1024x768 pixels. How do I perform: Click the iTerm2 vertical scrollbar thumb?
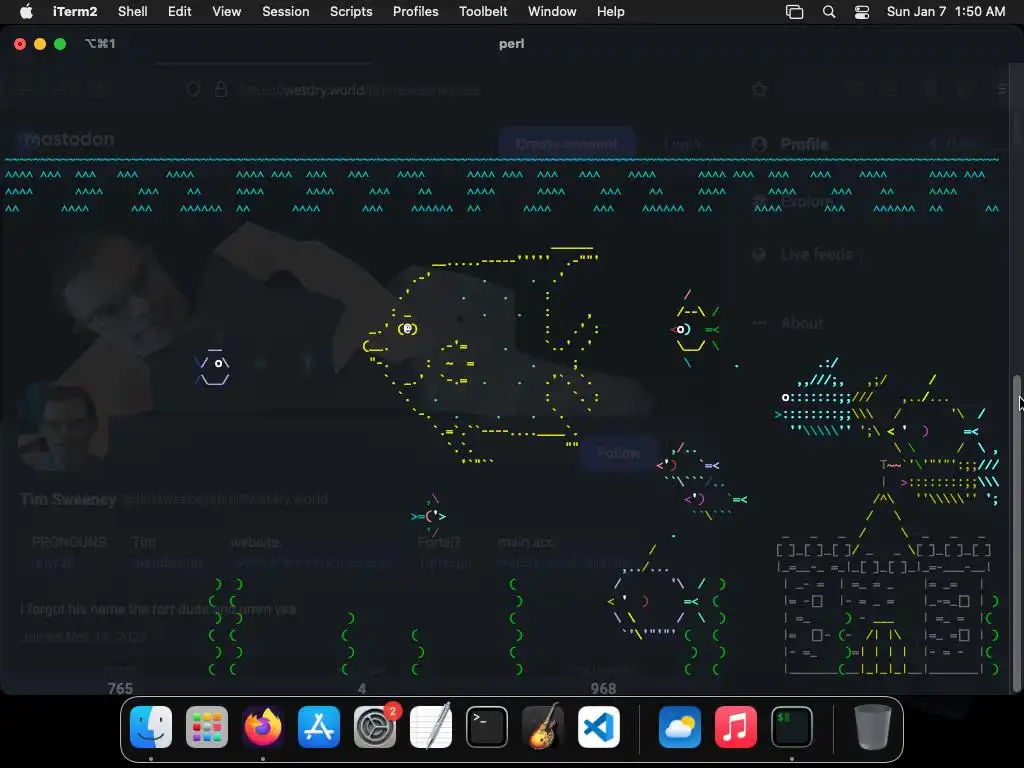[x=1016, y=533]
